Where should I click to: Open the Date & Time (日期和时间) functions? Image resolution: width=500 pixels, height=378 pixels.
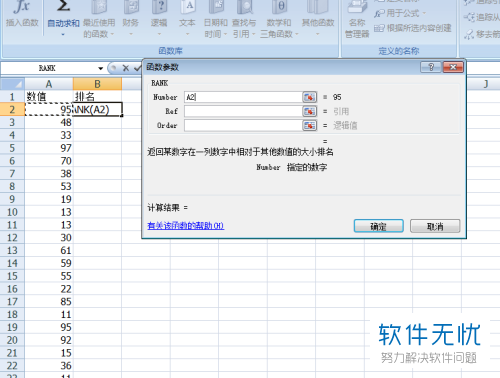click(x=216, y=18)
